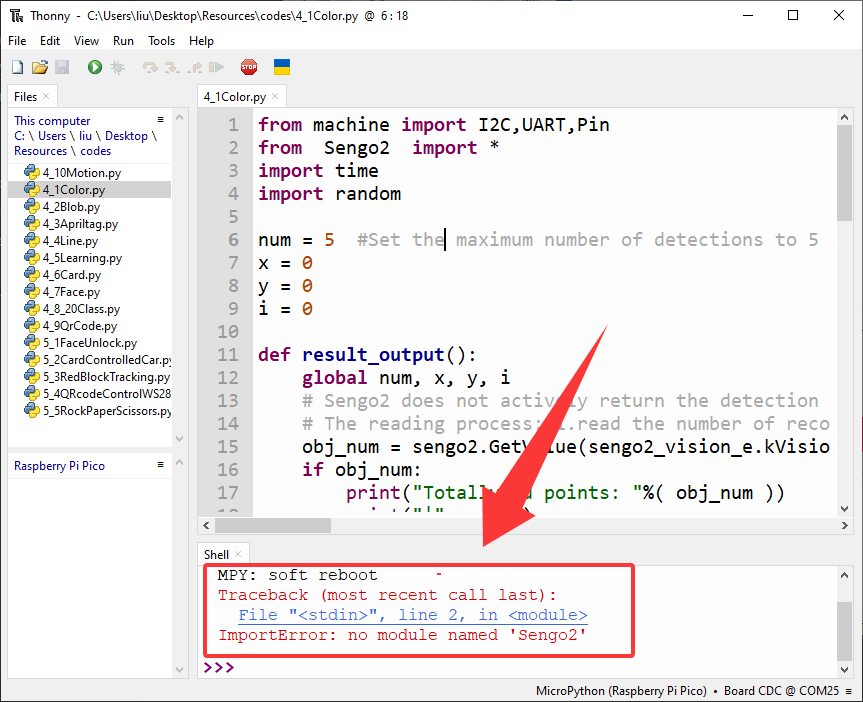Click the Save floppy disk icon
863x702 pixels.
[62, 67]
